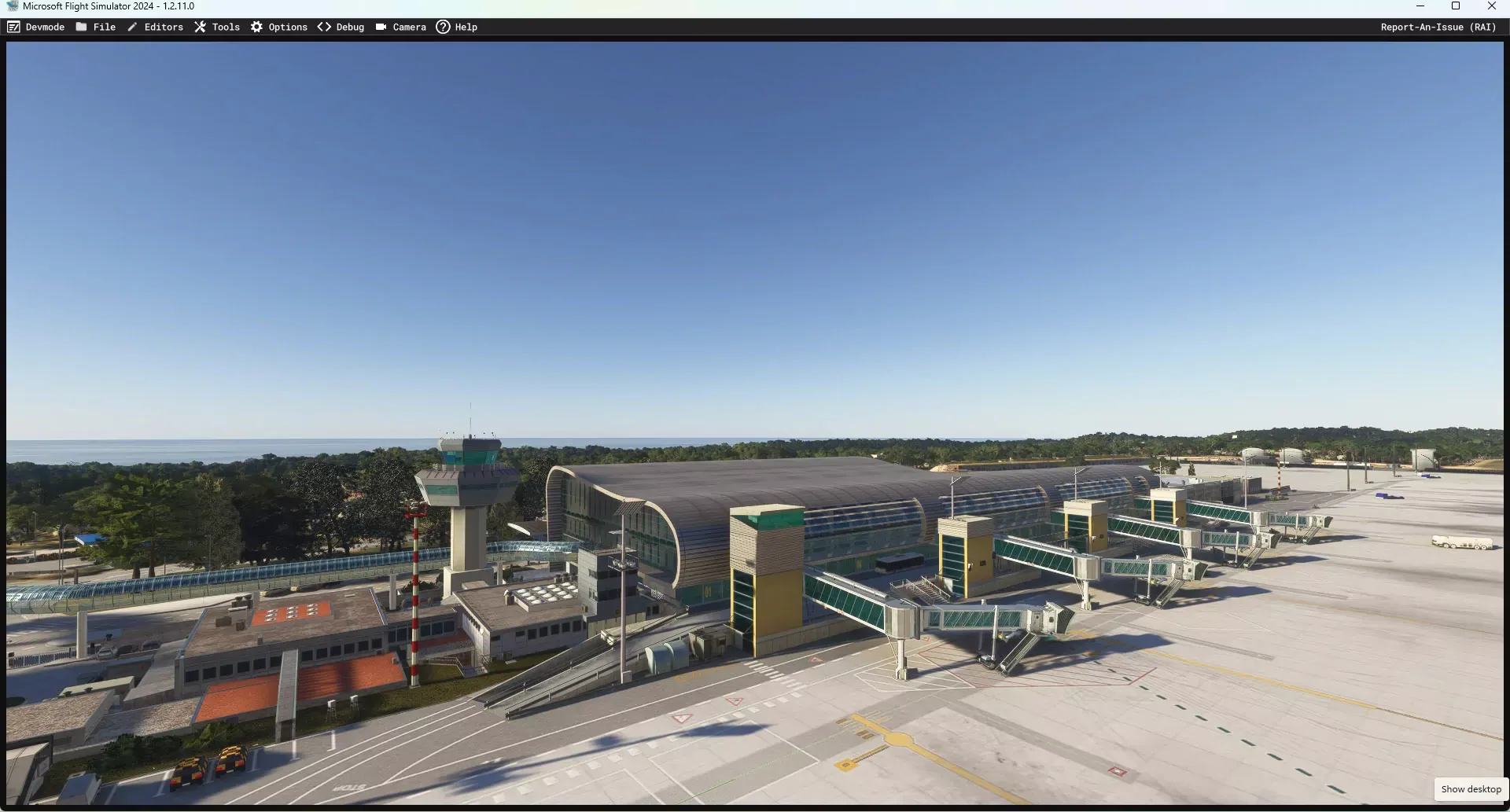The width and height of the screenshot is (1510, 812).
Task: Open the Help menu text
Action: click(x=466, y=27)
